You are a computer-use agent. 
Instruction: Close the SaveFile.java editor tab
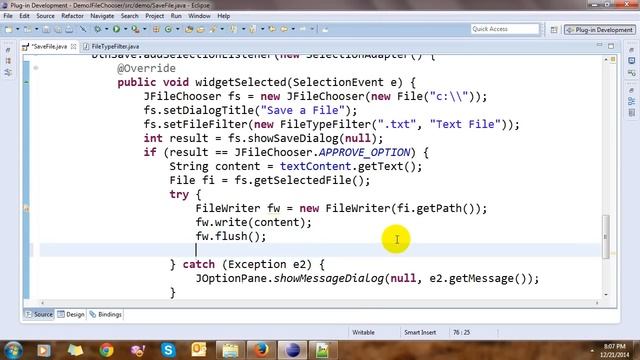[73, 47]
